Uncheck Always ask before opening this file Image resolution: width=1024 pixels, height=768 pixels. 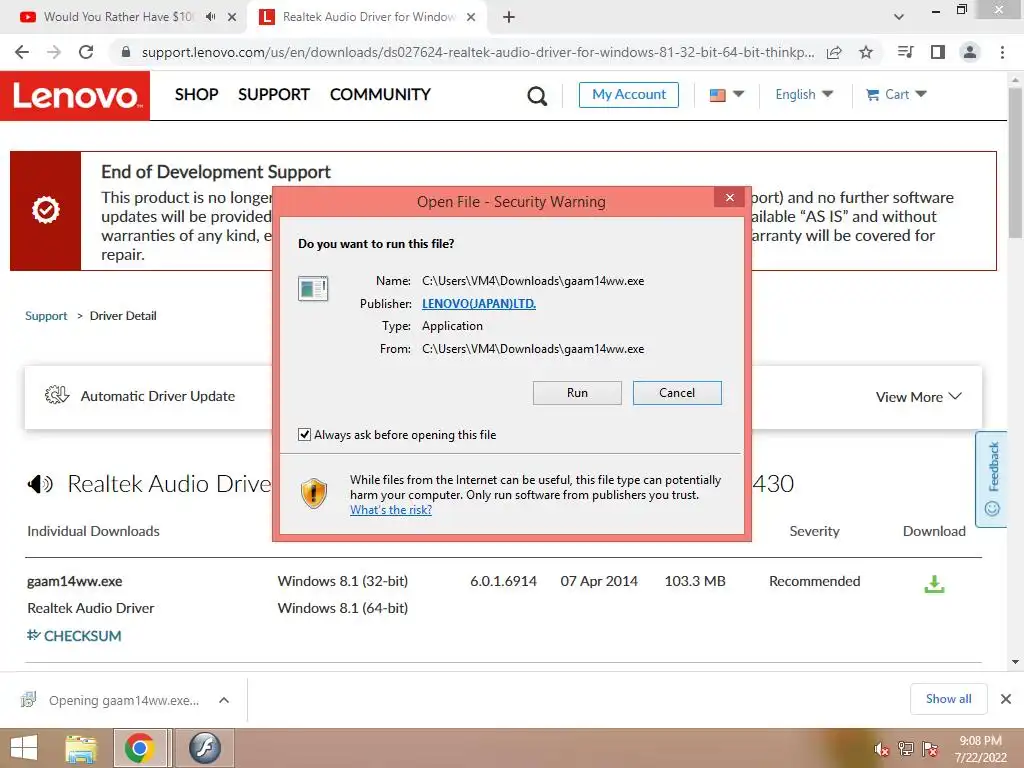pyautogui.click(x=304, y=434)
